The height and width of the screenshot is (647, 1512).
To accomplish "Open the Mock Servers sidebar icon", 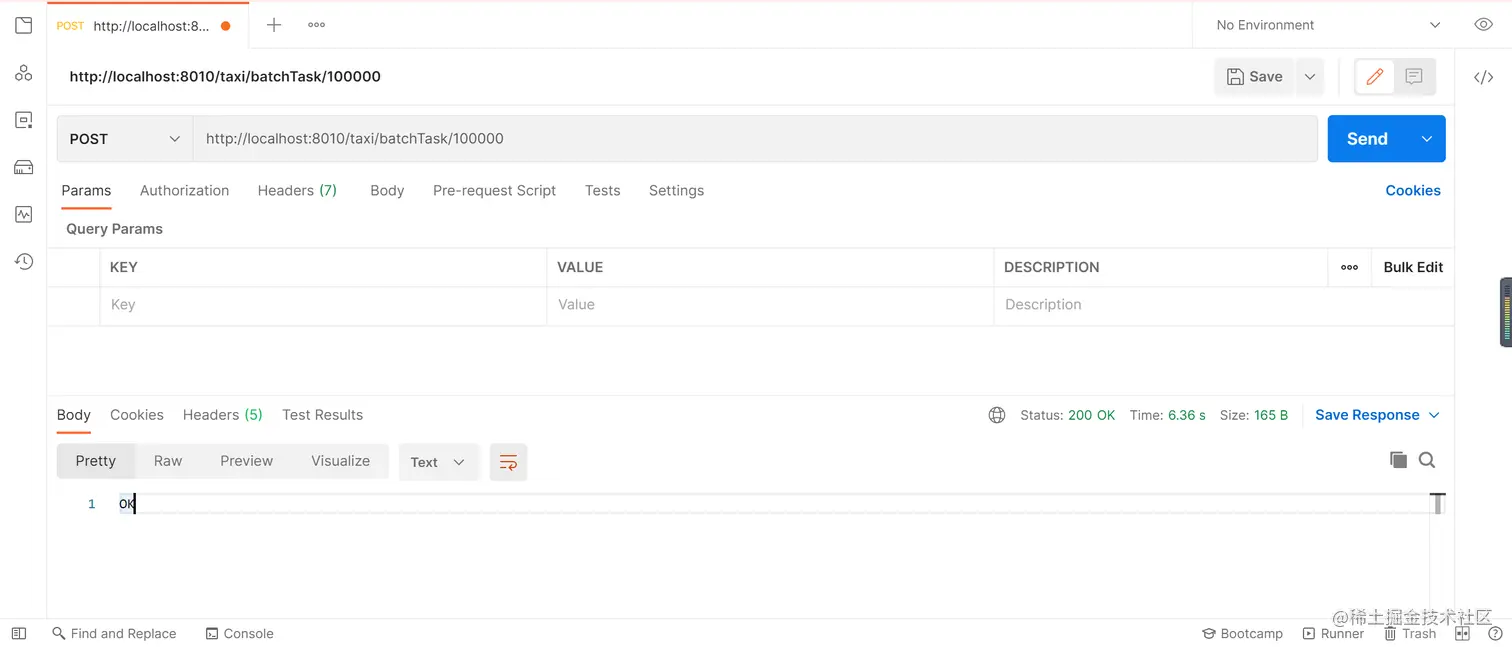I will pos(23,167).
